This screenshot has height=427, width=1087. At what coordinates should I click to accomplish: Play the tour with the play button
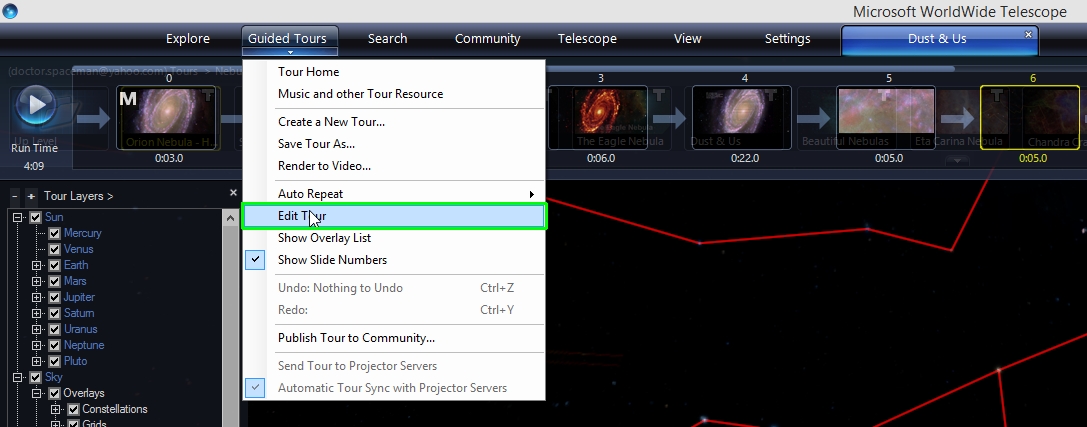coord(35,105)
